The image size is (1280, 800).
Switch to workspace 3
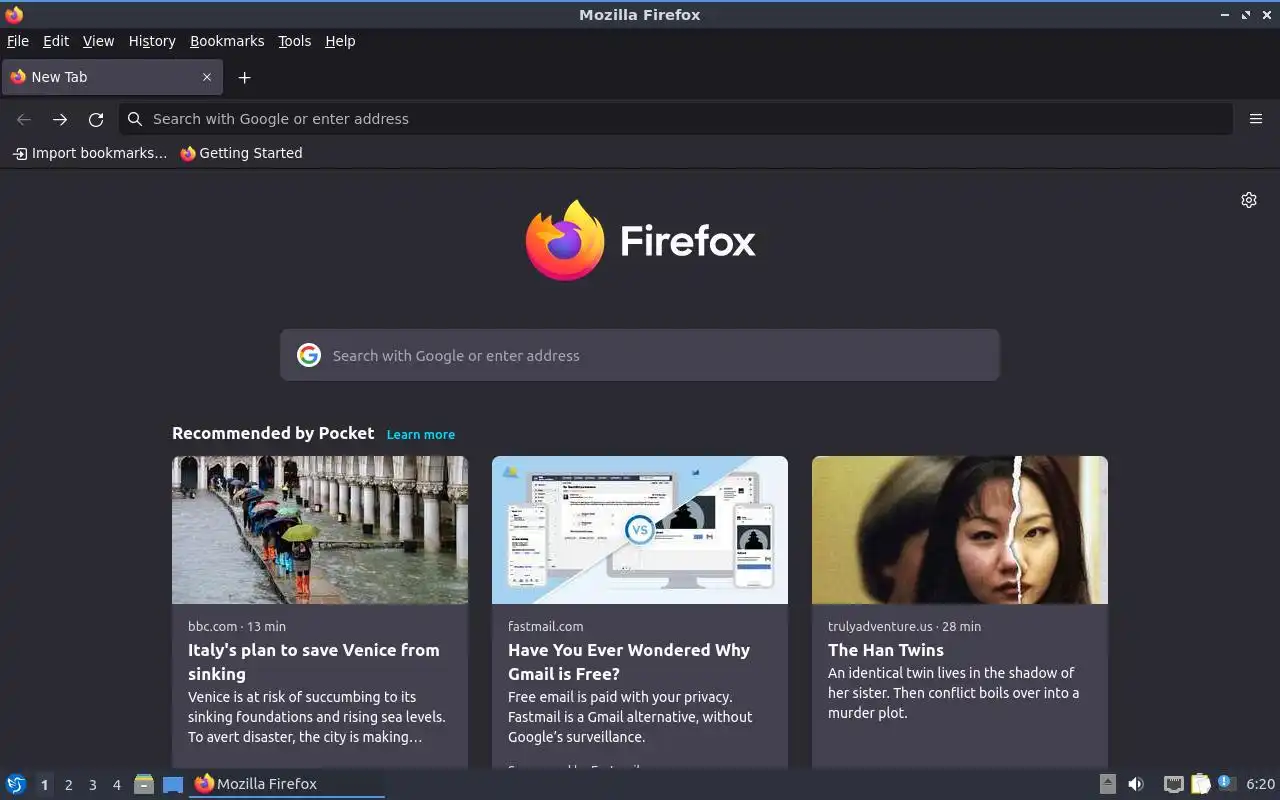pyautogui.click(x=92, y=785)
